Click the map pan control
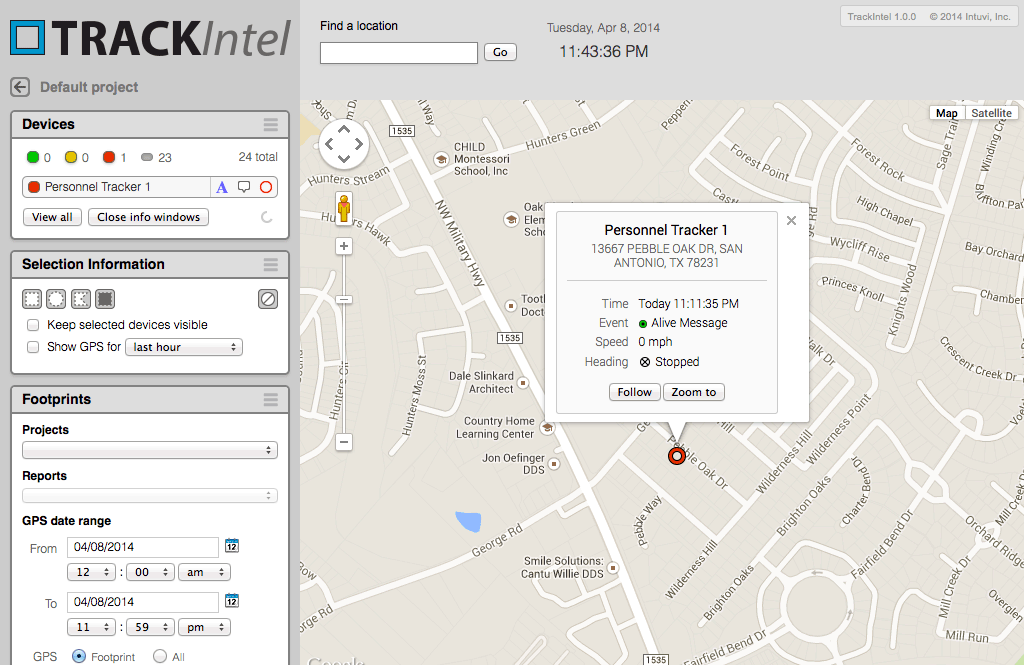Screen dimensions: 1024x665 [344, 144]
